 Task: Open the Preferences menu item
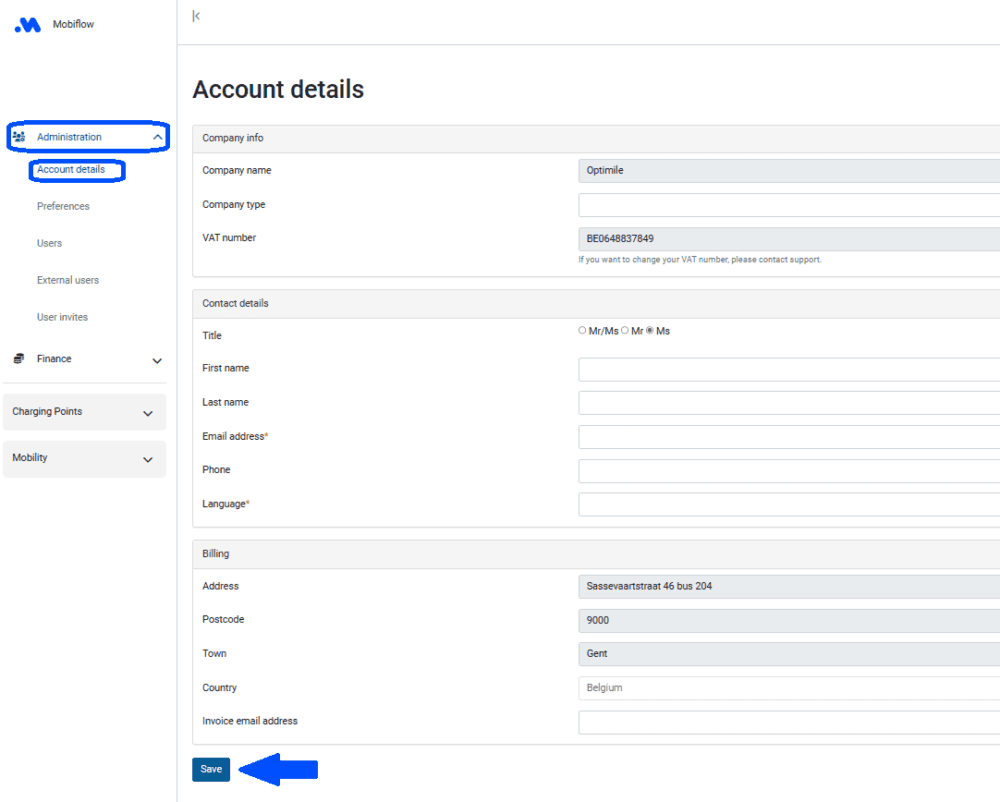[x=63, y=206]
